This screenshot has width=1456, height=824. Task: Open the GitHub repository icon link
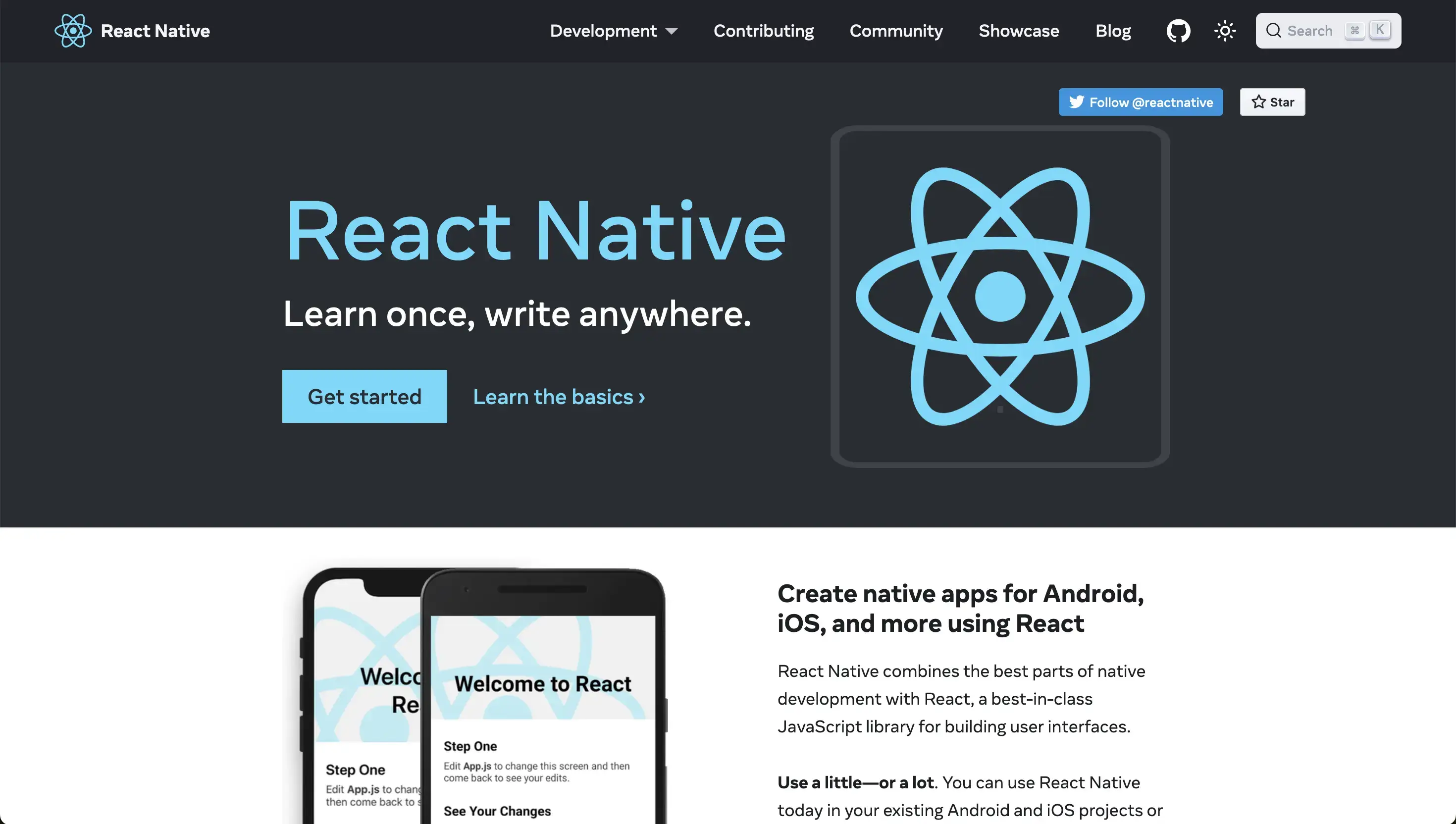pos(1178,31)
